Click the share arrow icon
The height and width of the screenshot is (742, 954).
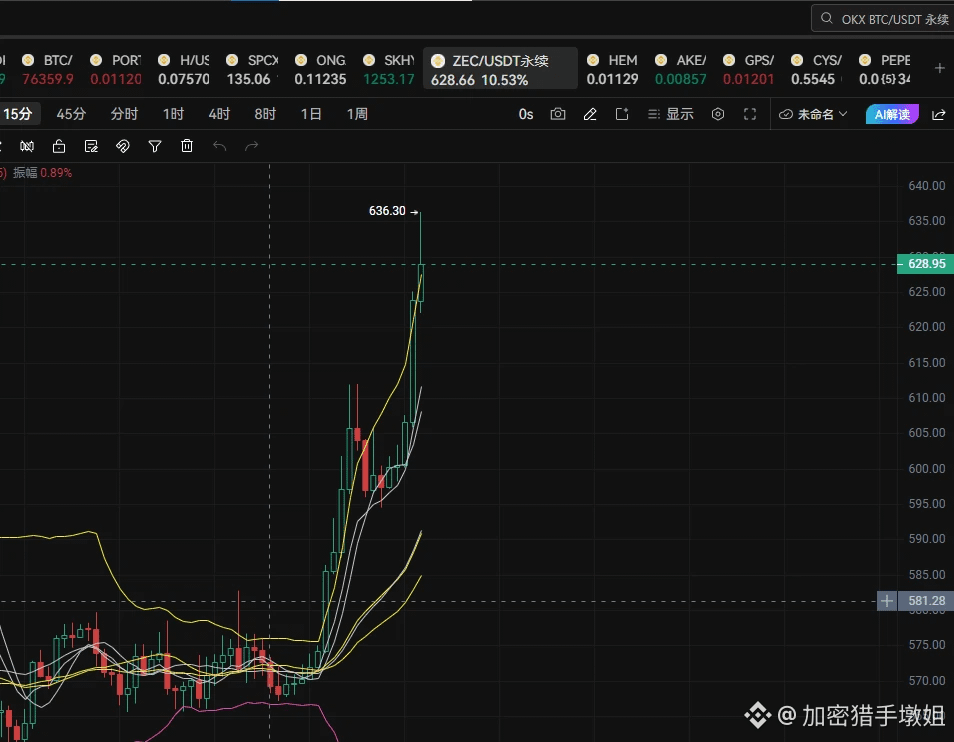(x=939, y=114)
